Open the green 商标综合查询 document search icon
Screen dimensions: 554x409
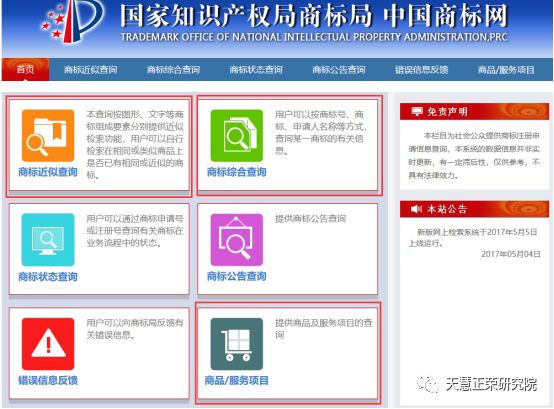[x=237, y=136]
